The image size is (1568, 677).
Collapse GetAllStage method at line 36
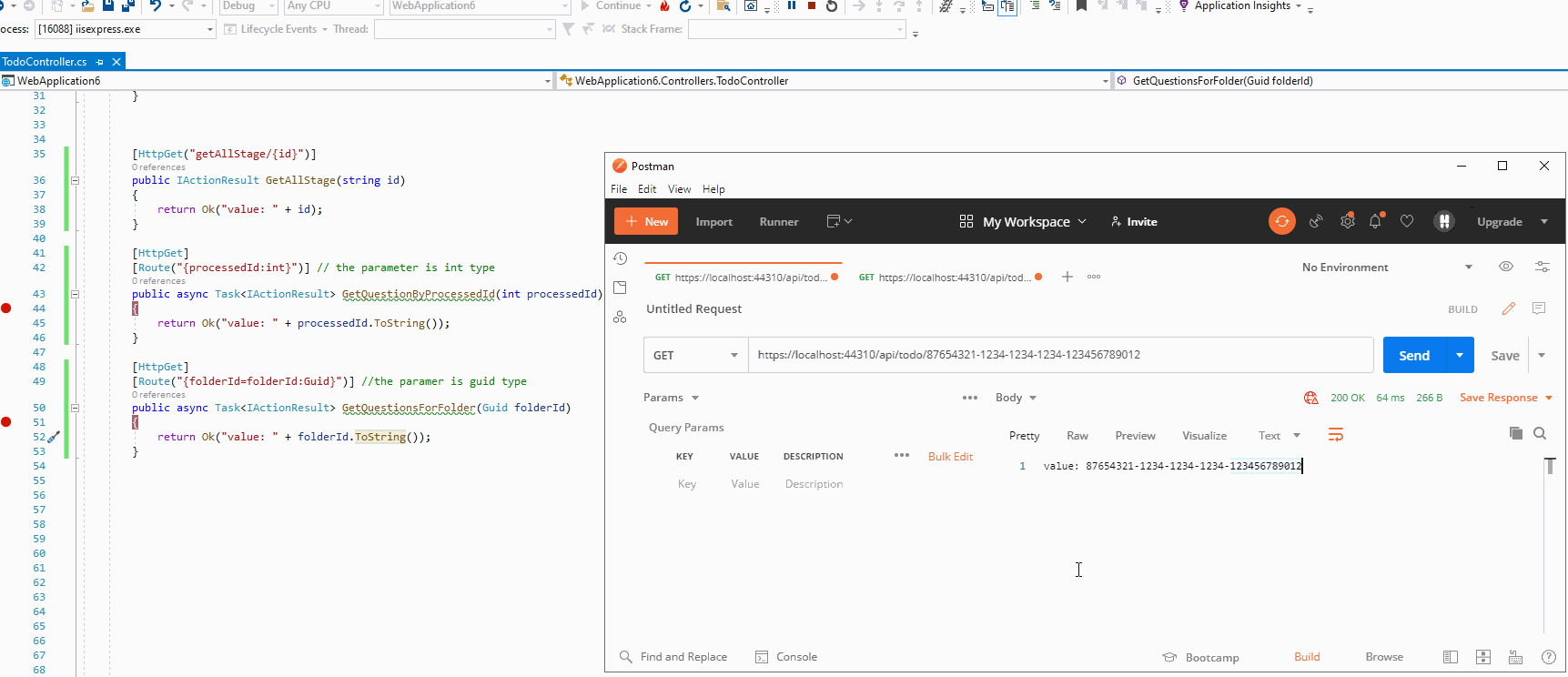[x=75, y=180]
